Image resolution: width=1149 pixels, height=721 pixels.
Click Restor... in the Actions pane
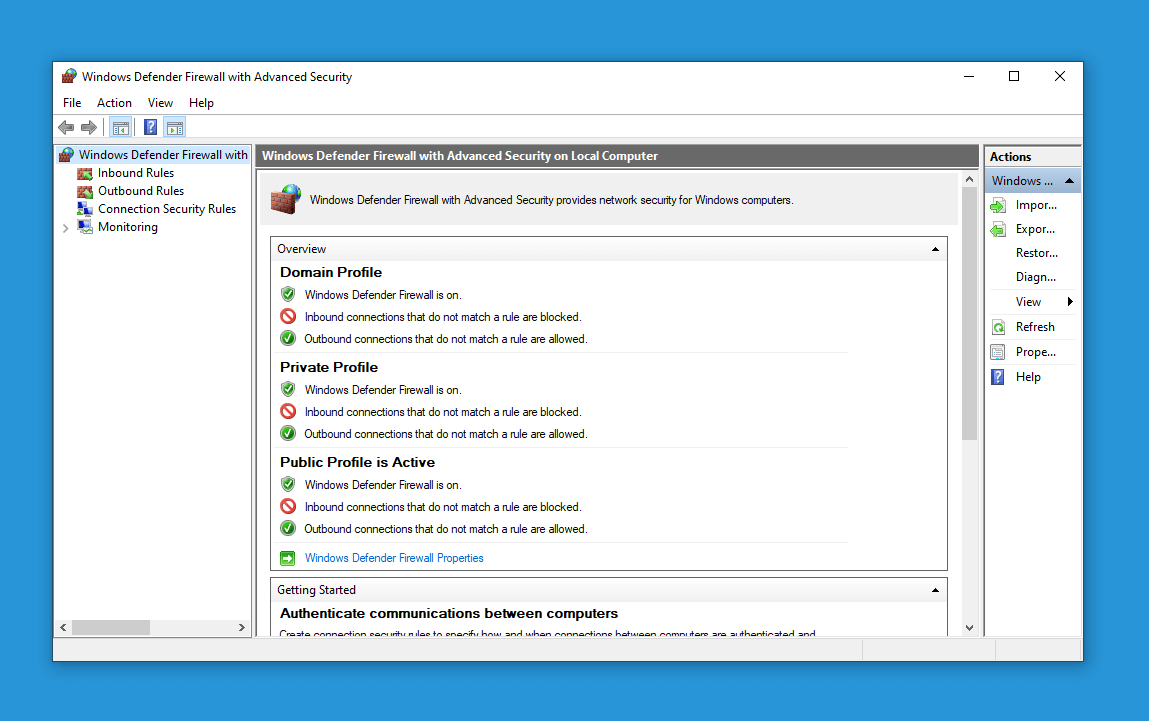1037,254
